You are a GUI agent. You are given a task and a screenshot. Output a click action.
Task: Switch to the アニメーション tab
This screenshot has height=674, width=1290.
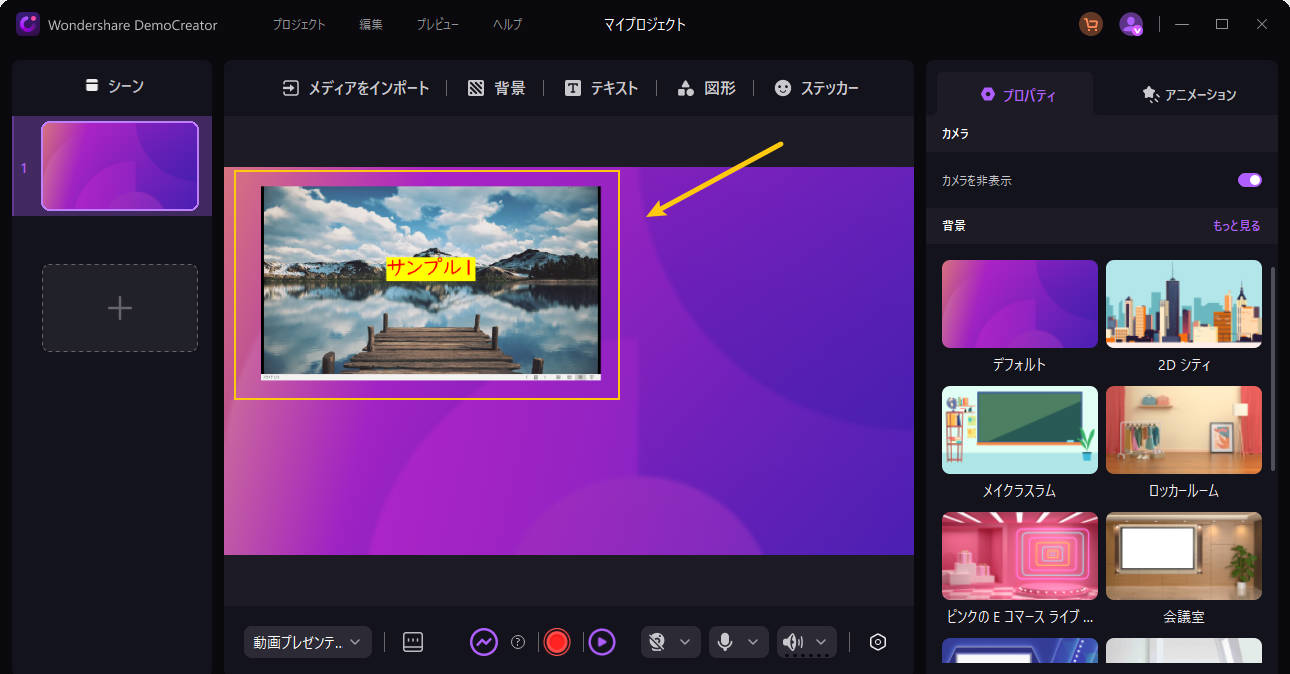pyautogui.click(x=1189, y=95)
